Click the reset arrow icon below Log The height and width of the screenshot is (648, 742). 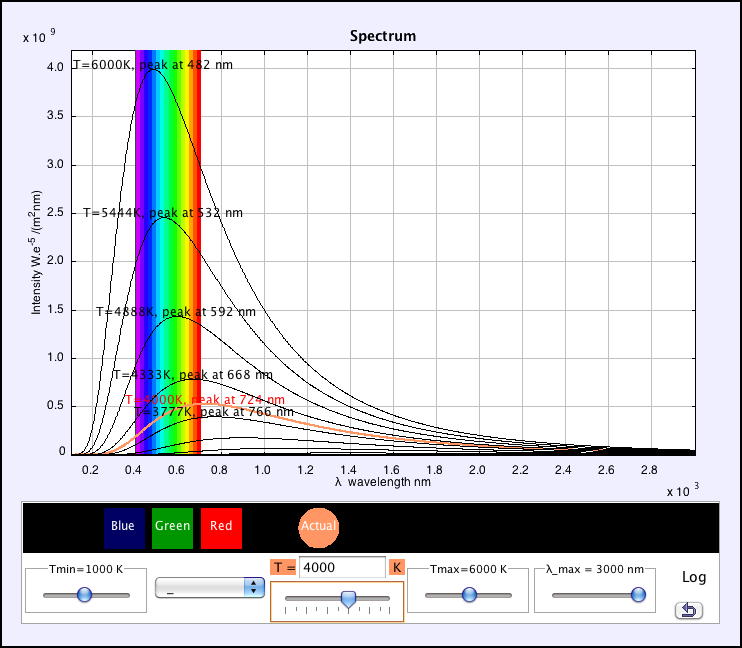click(x=688, y=610)
